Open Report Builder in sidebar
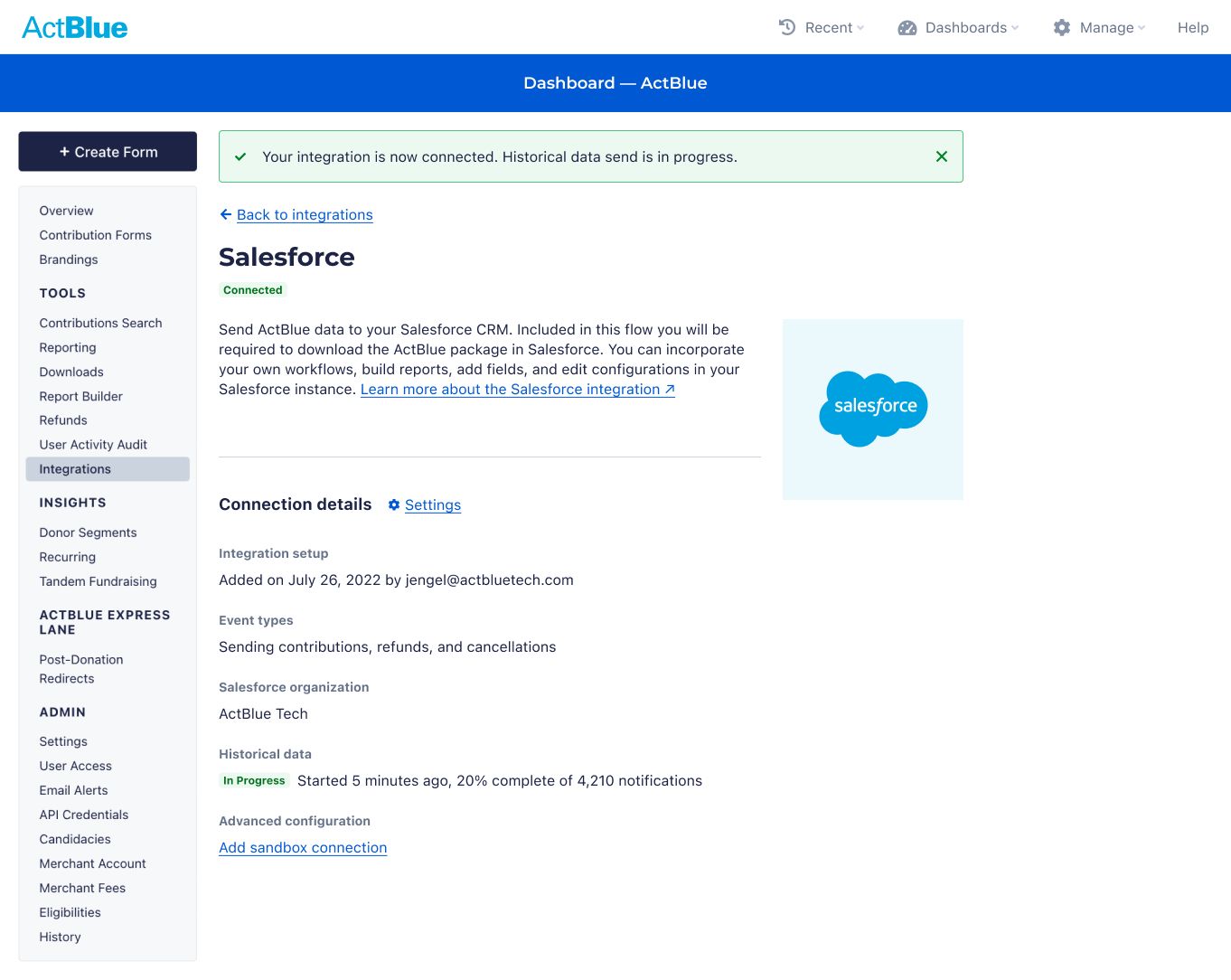This screenshot has height=980, width=1231. (x=80, y=396)
